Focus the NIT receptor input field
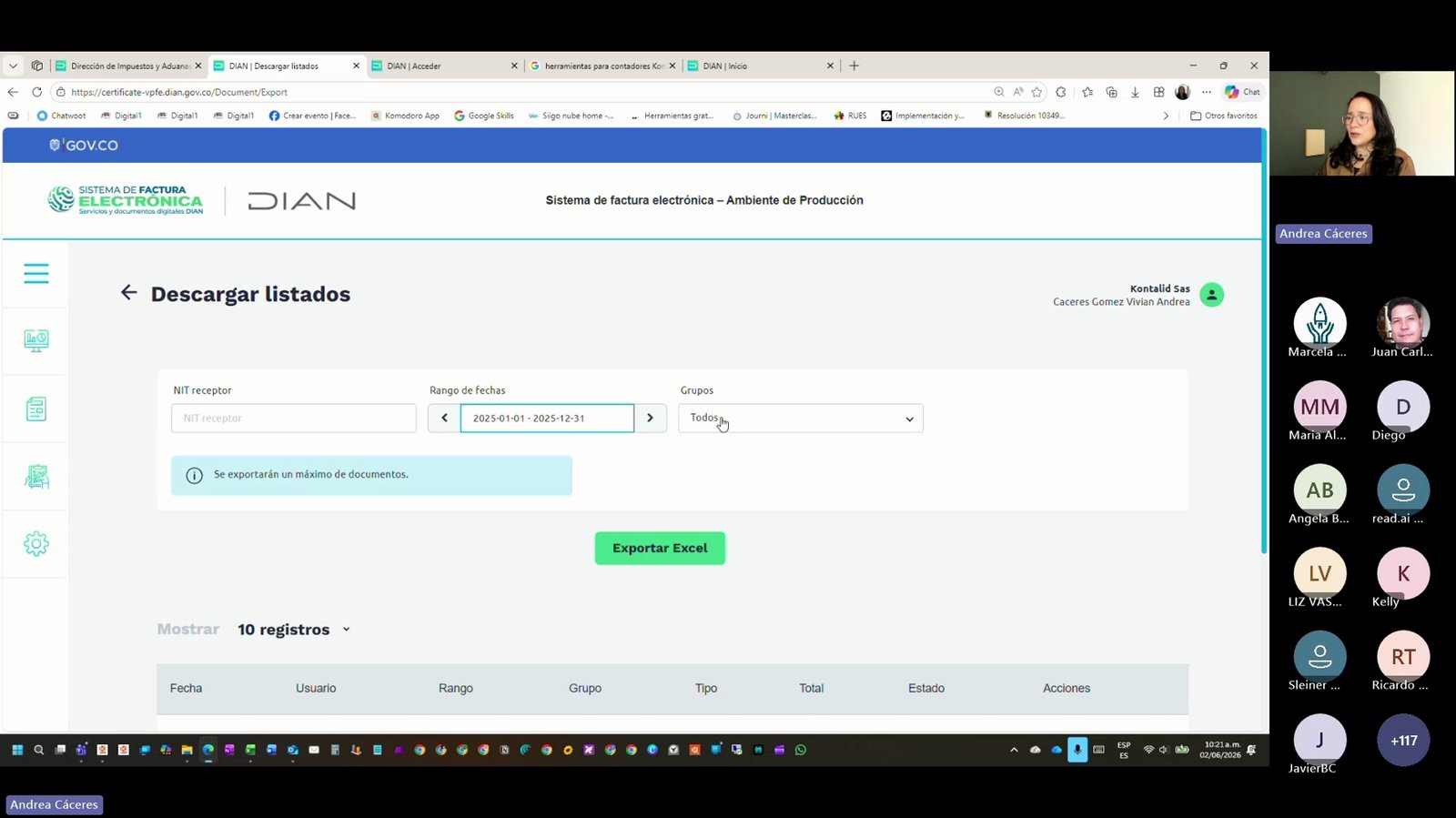Screen dimensions: 1456x818 [x=294, y=419]
